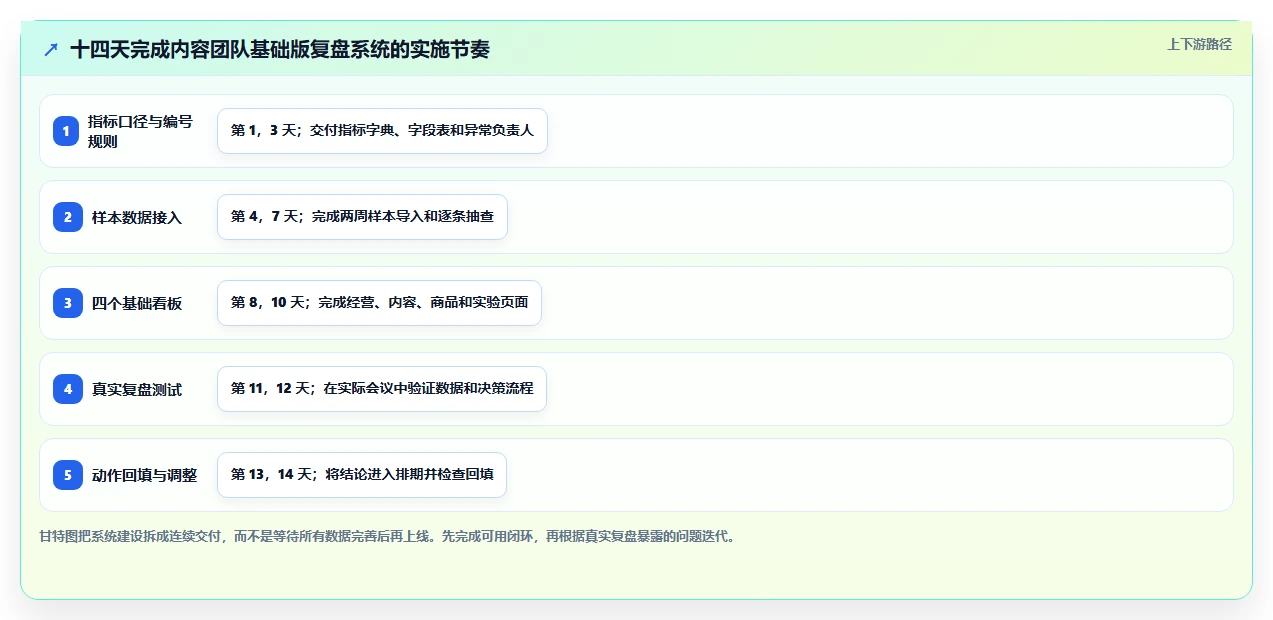Image resolution: width=1273 pixels, height=620 pixels.
Task: Select the 动作回填与调整 step label
Action: [144, 475]
